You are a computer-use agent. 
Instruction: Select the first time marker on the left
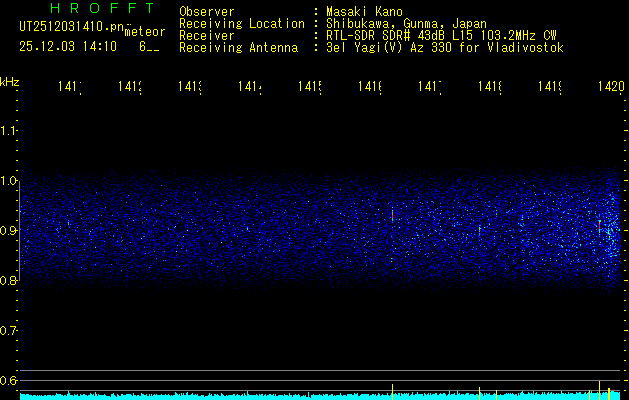69,88
